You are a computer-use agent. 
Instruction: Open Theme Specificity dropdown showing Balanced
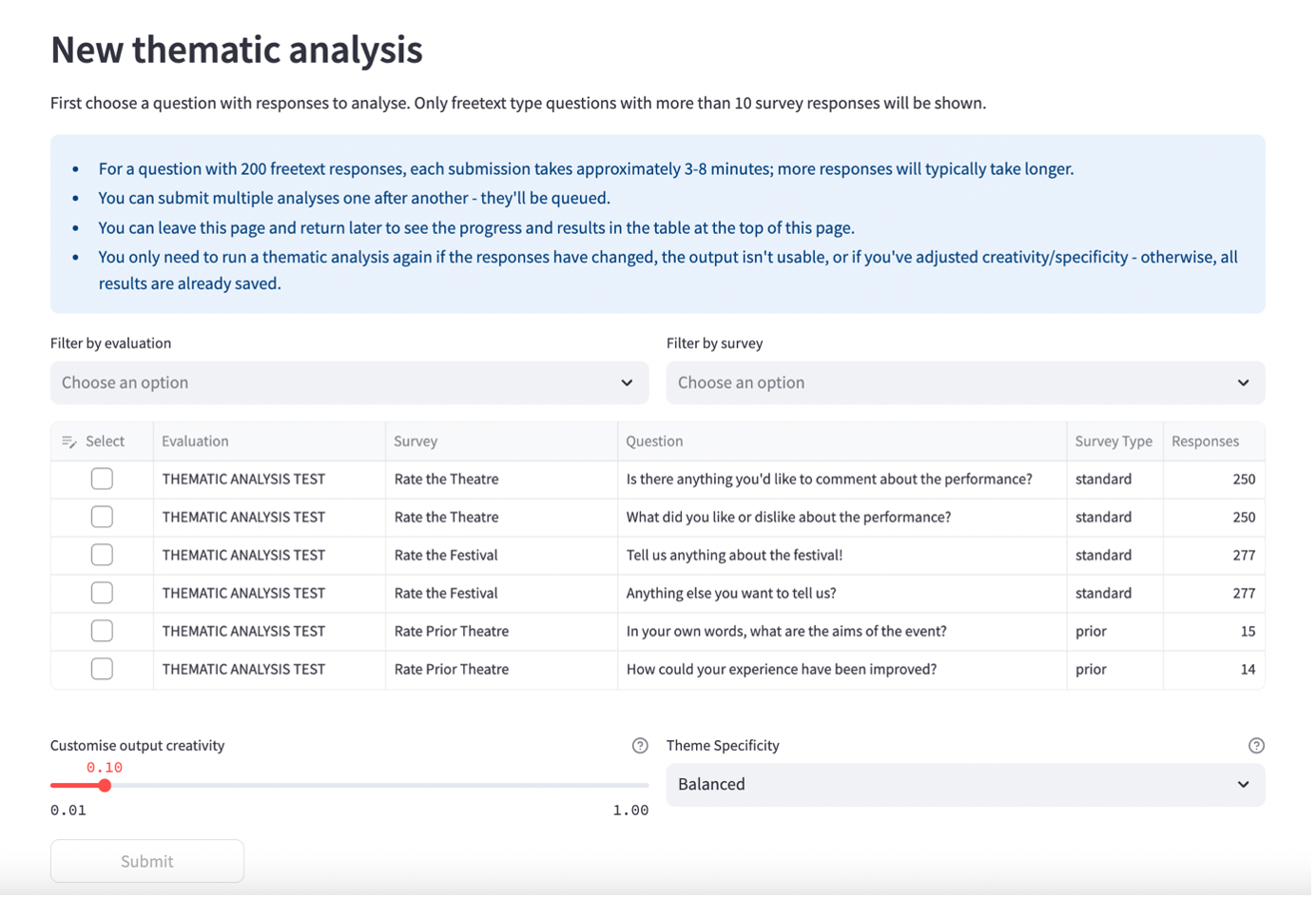pyautogui.click(x=964, y=785)
